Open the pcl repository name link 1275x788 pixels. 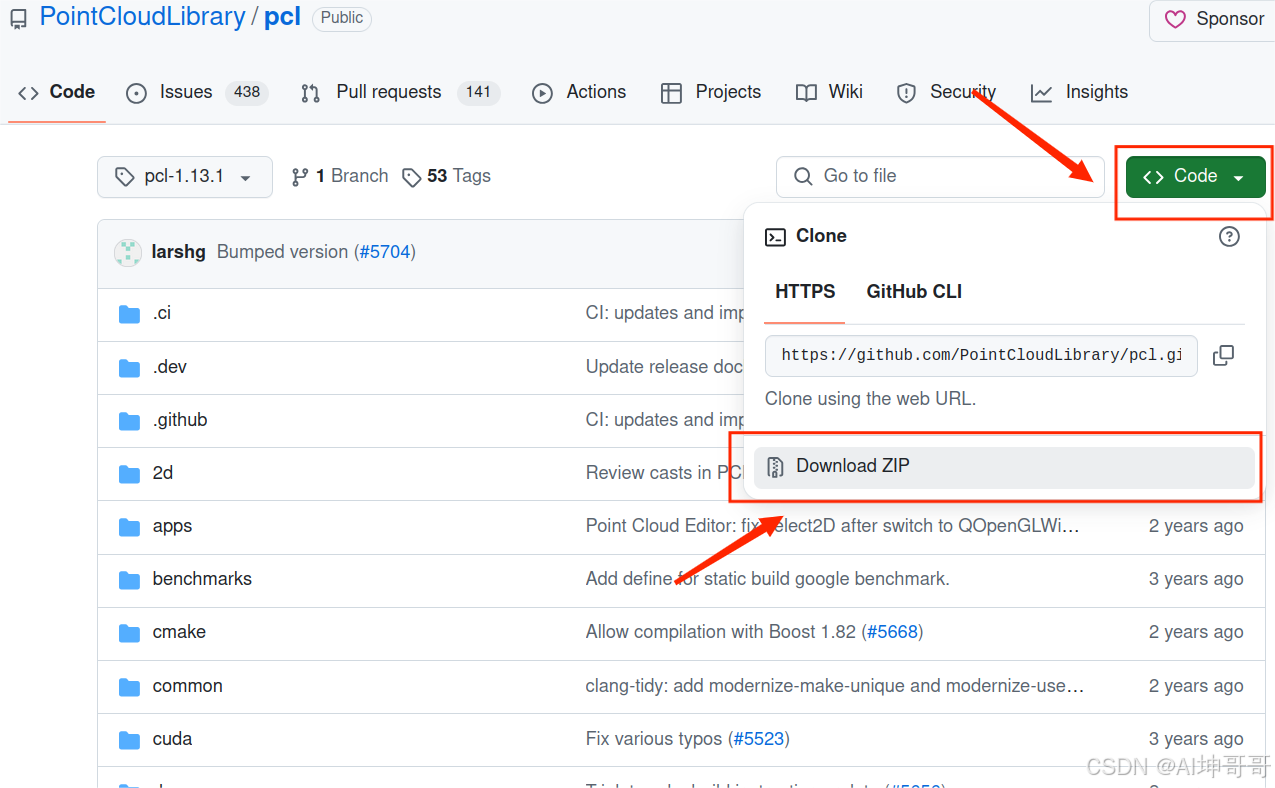click(282, 17)
